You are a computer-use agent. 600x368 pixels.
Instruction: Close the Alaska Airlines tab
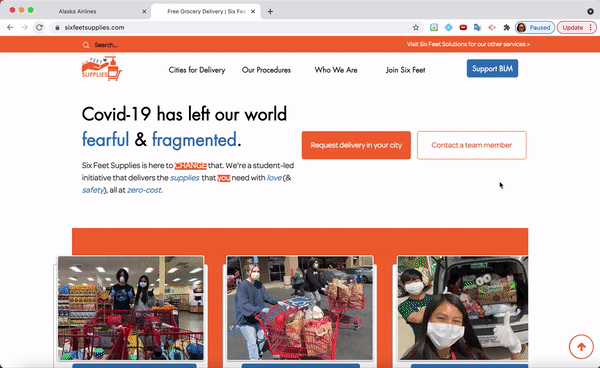point(144,11)
